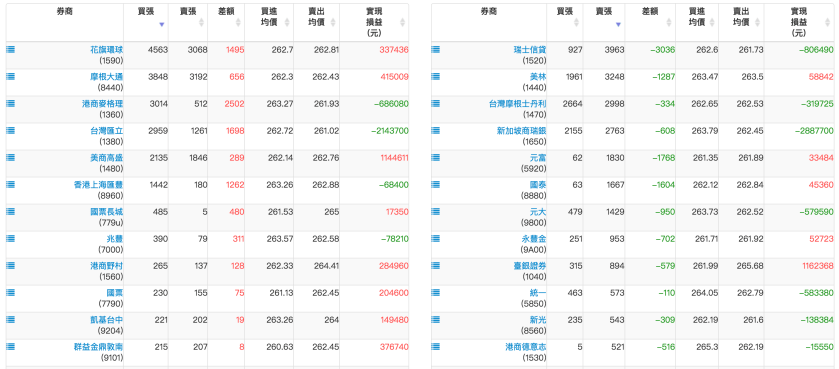Select difference value -3036

(x=662, y=50)
